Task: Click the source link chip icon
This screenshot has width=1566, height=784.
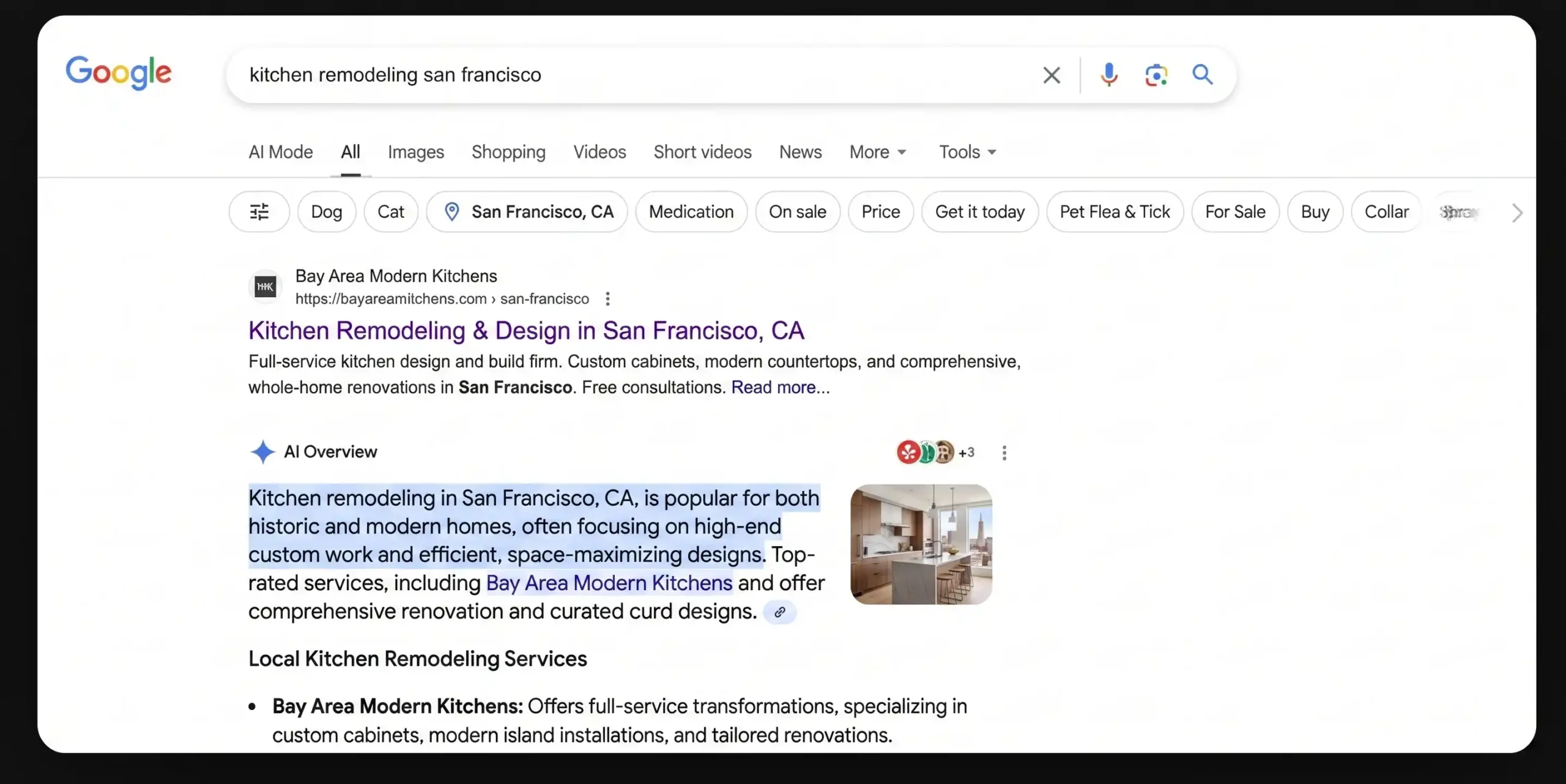Action: point(780,612)
